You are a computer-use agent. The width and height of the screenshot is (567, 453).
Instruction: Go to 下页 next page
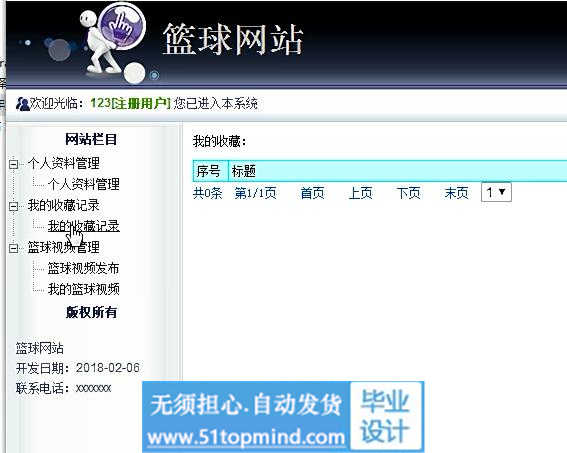coord(408,193)
